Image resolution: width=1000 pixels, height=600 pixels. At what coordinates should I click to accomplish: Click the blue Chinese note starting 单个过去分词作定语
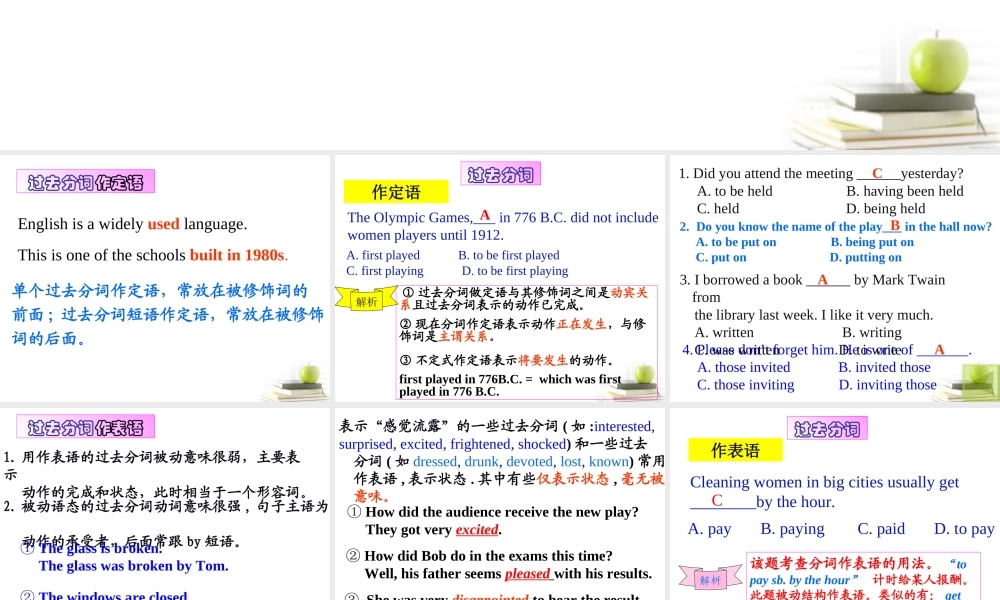(167, 314)
